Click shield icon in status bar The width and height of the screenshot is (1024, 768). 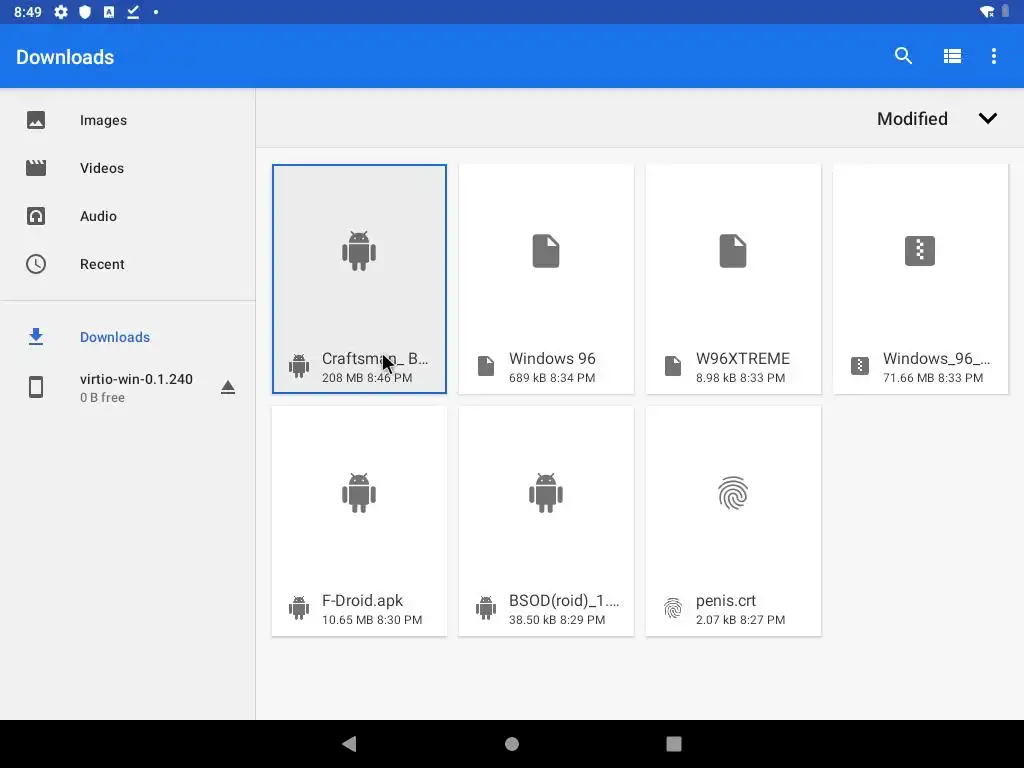pos(85,12)
